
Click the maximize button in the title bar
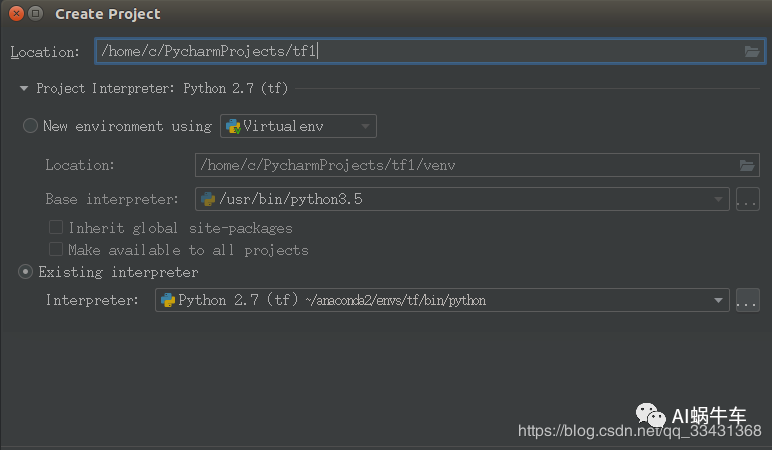pos(35,14)
